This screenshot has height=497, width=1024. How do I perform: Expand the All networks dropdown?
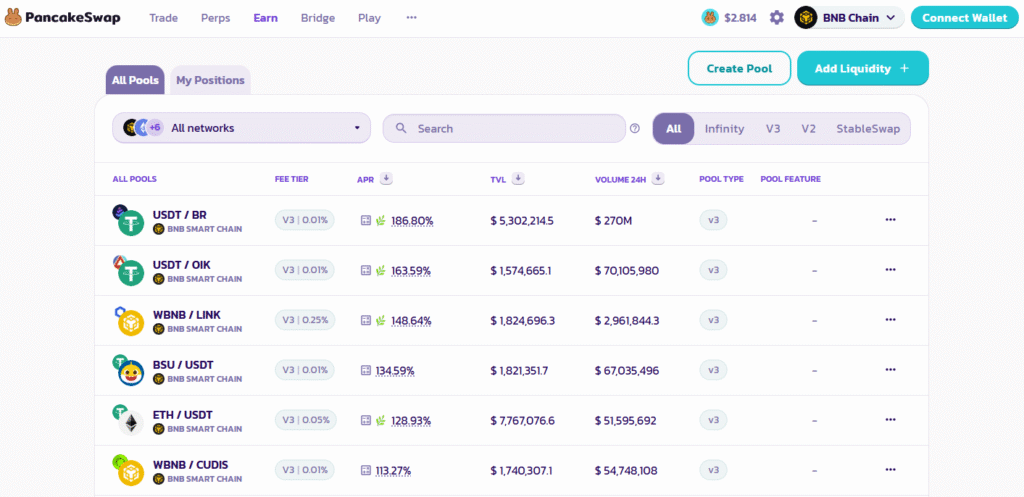click(x=241, y=128)
